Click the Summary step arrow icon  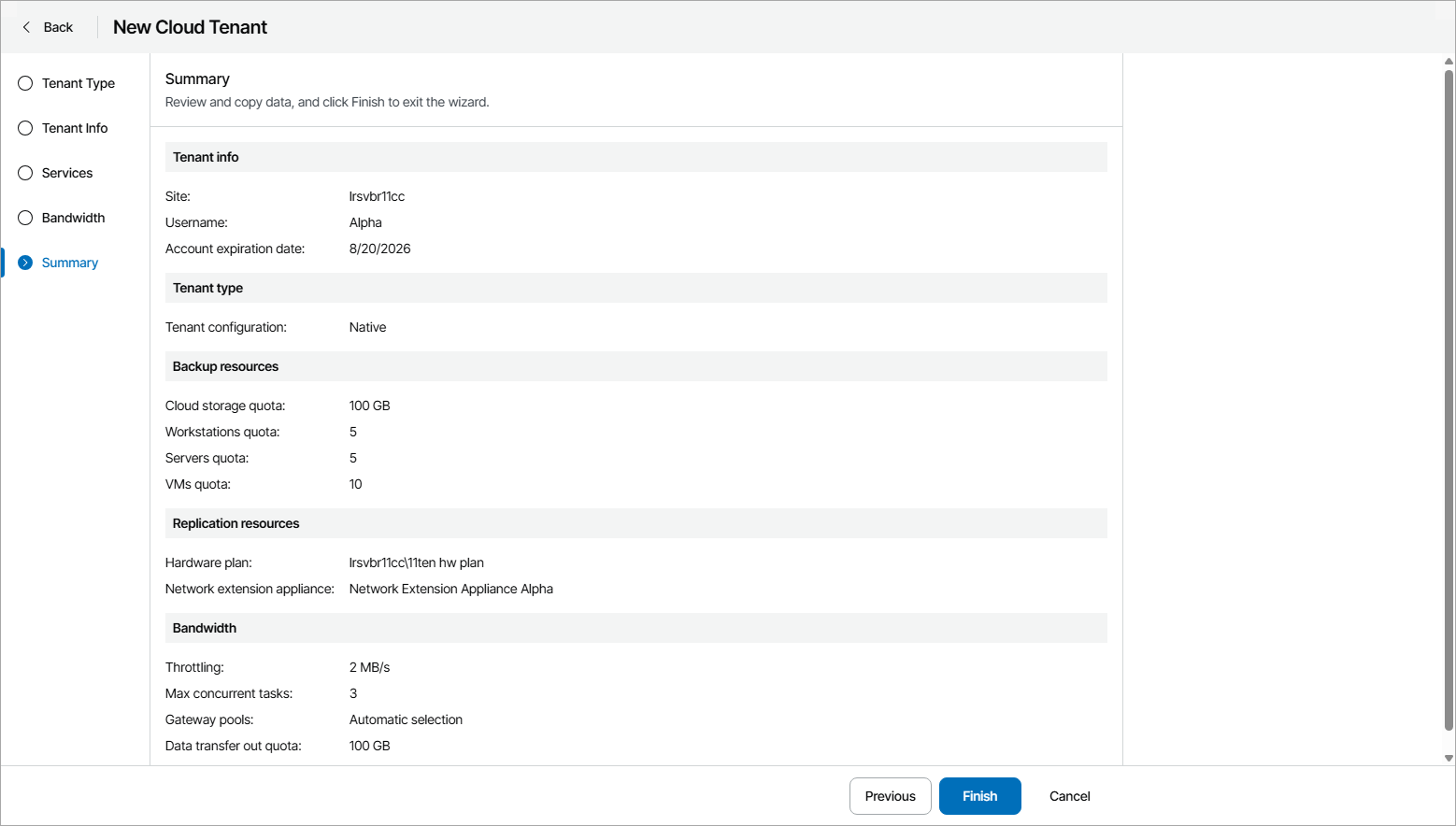coord(25,263)
